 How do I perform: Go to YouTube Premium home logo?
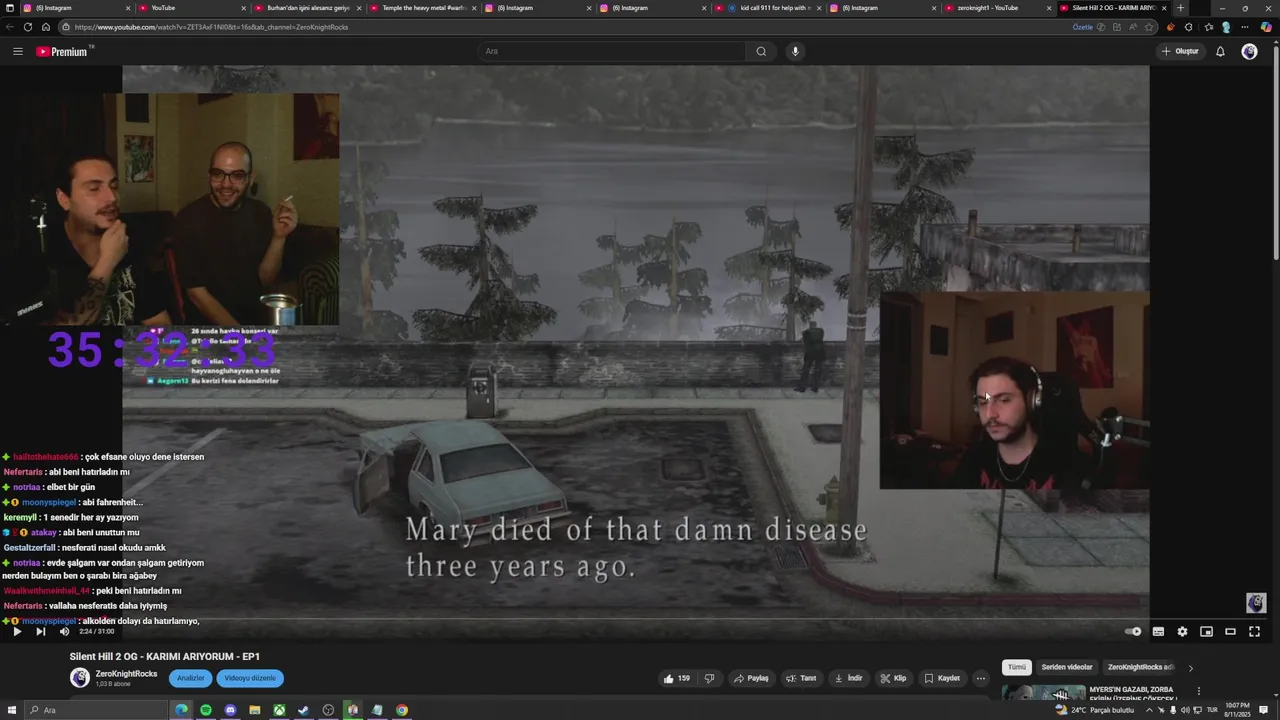tap(62, 51)
